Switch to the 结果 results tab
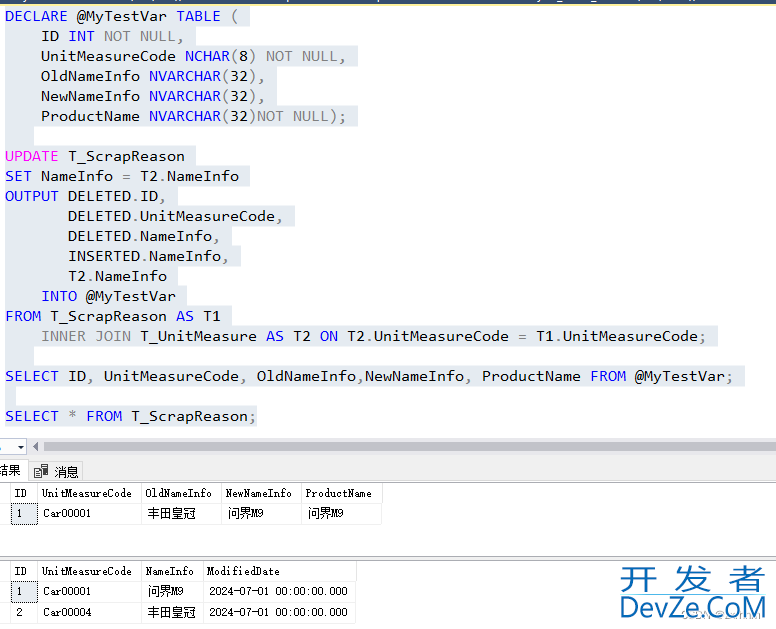This screenshot has height=629, width=776. coord(11,471)
